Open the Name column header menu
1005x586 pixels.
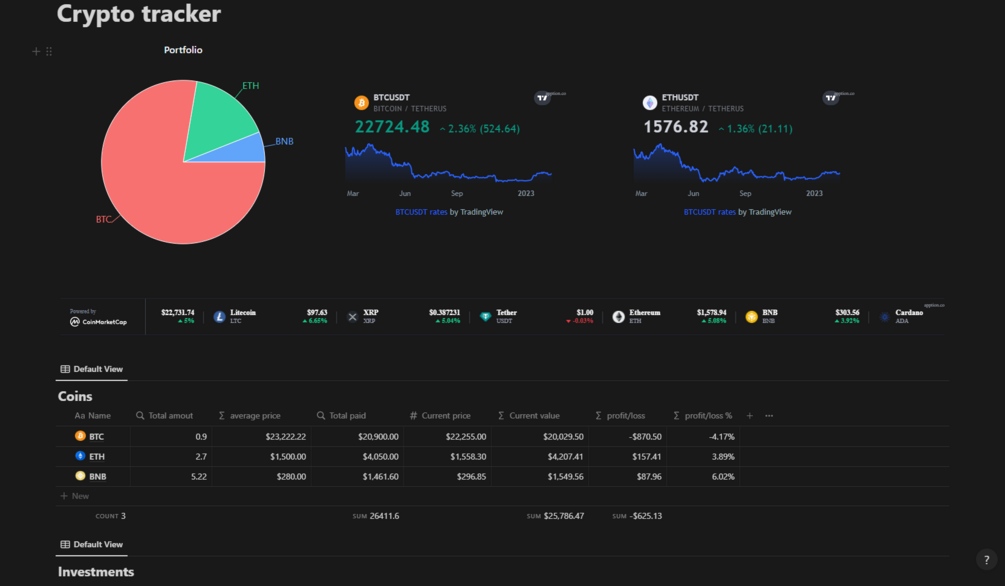94,415
